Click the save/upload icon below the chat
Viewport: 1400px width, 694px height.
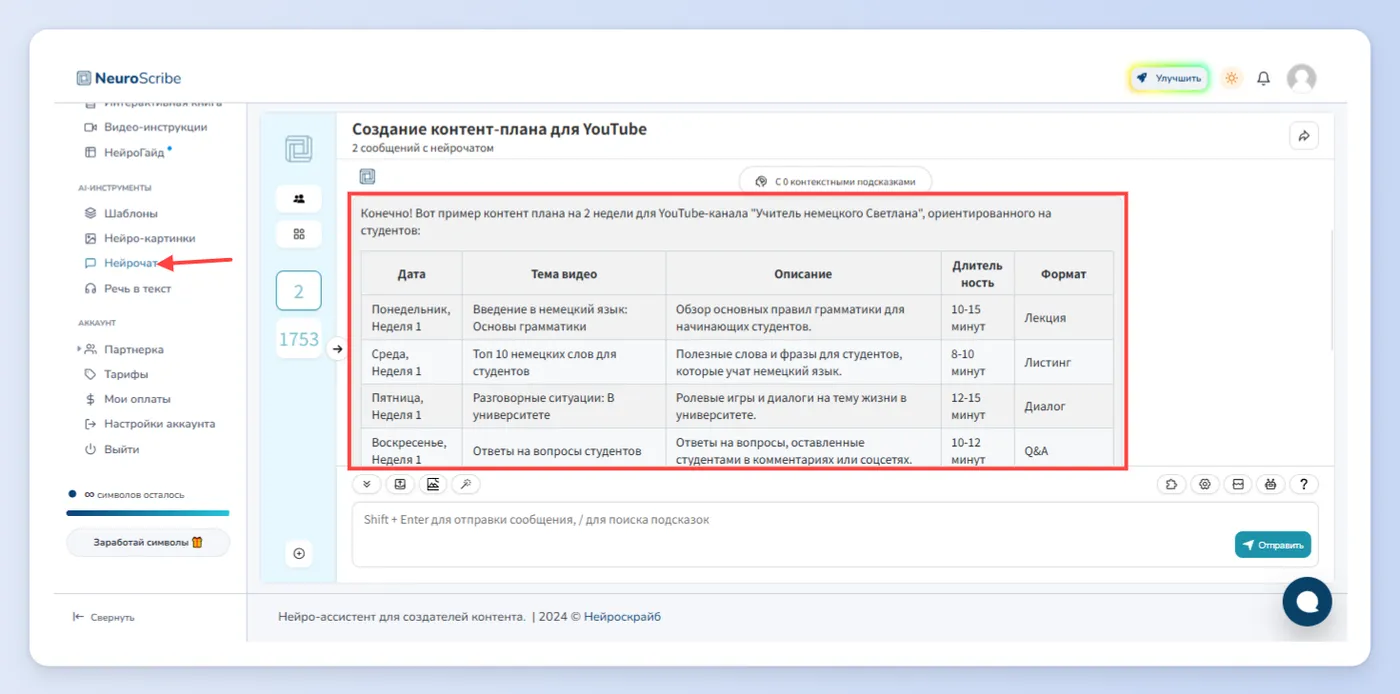coord(400,484)
